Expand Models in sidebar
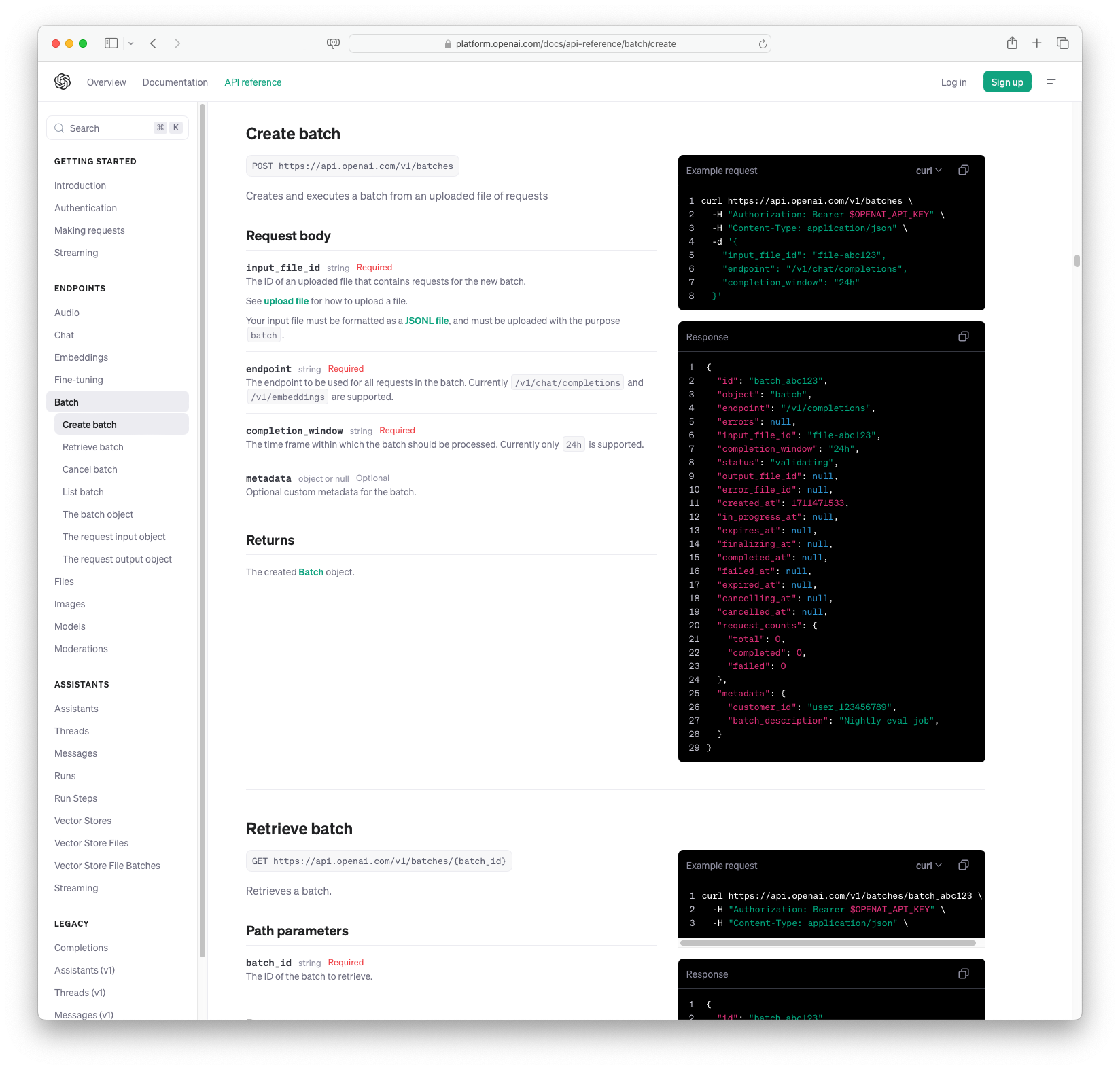 pyautogui.click(x=70, y=626)
